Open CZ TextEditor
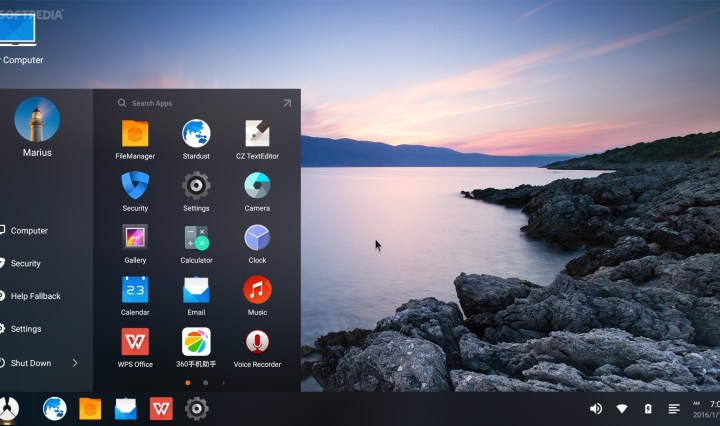Image resolution: width=720 pixels, height=426 pixels. (257, 134)
